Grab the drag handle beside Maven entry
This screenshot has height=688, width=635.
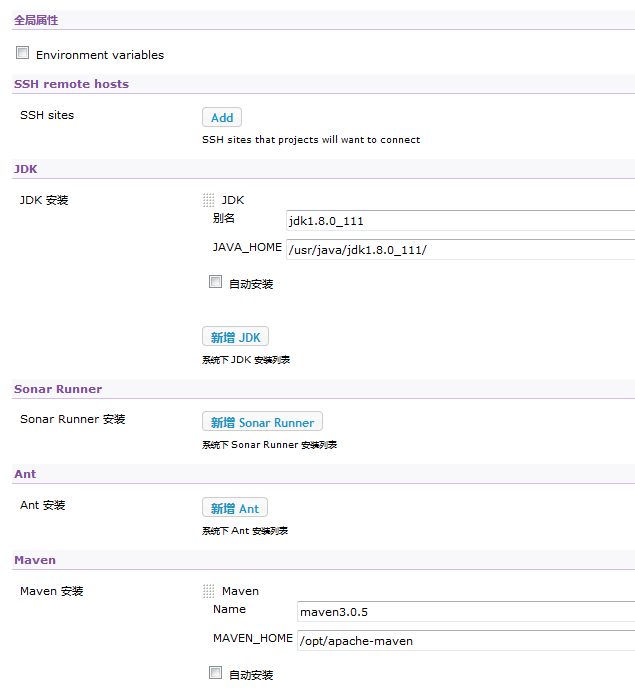(209, 591)
